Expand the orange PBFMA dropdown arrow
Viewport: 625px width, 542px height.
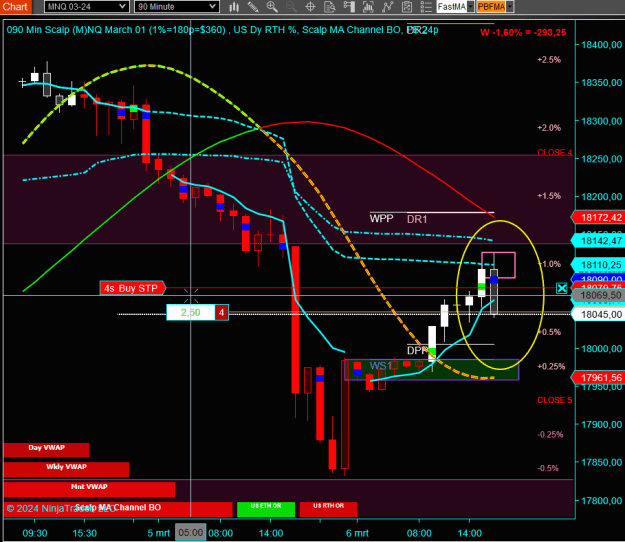(x=510, y=7)
